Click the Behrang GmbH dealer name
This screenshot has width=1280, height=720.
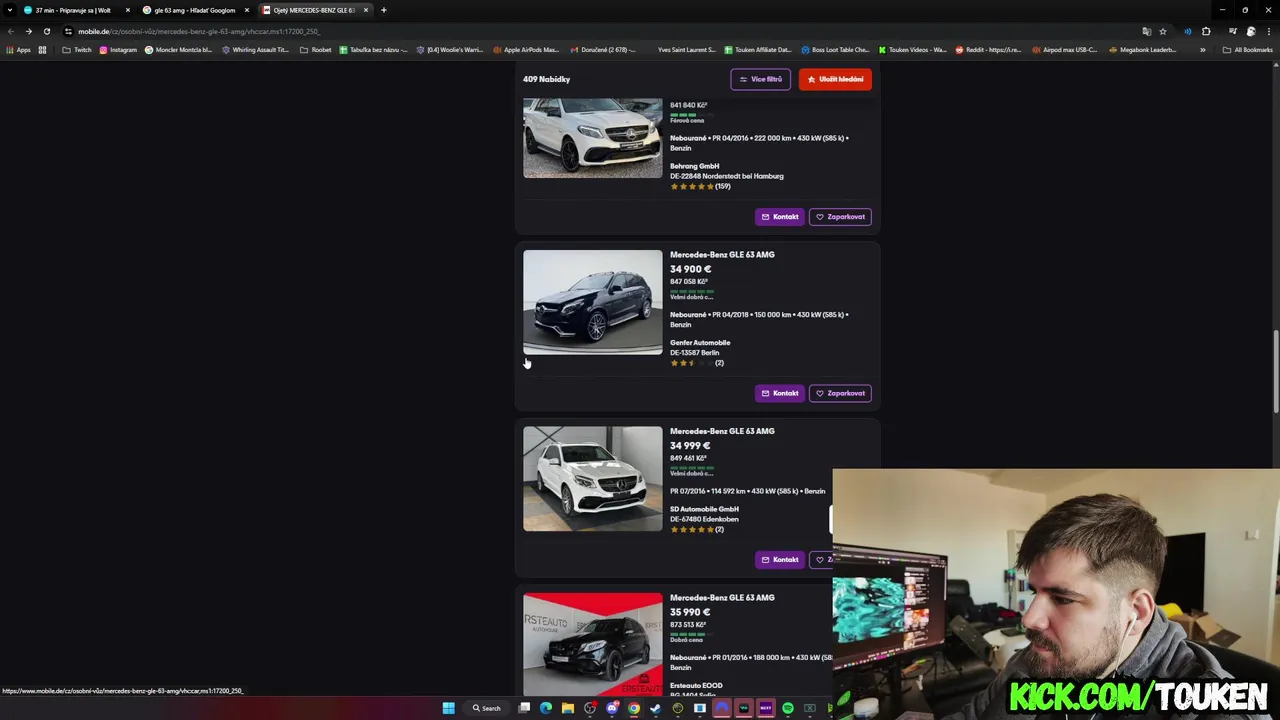coord(694,166)
